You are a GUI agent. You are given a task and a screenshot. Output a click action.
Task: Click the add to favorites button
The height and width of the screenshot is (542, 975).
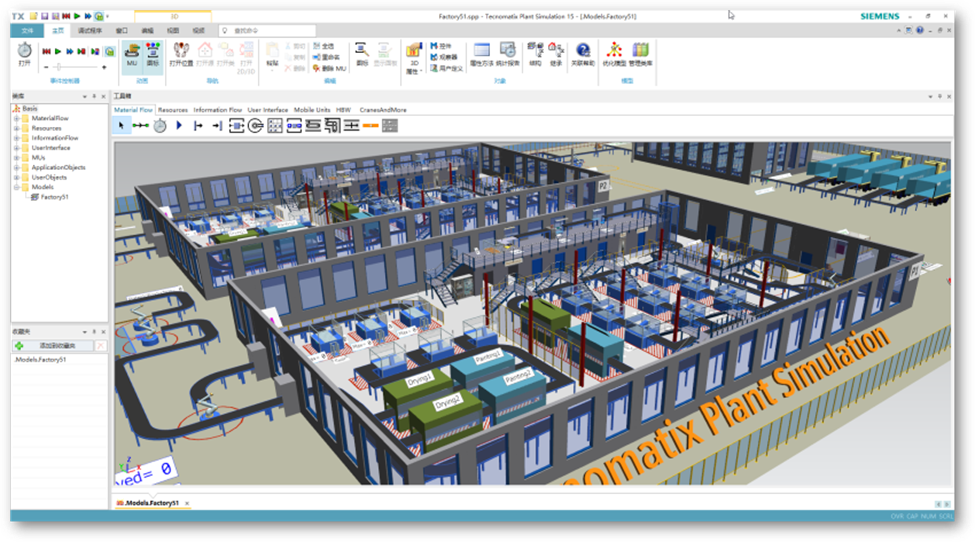[x=53, y=346]
